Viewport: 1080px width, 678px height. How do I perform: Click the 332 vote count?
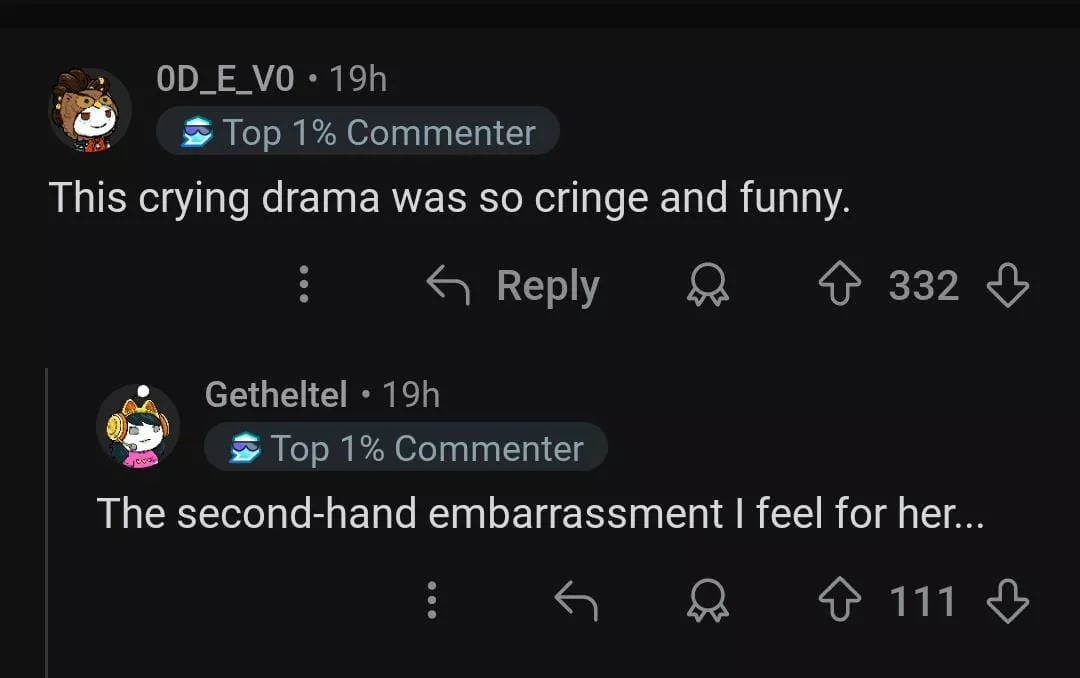click(923, 287)
